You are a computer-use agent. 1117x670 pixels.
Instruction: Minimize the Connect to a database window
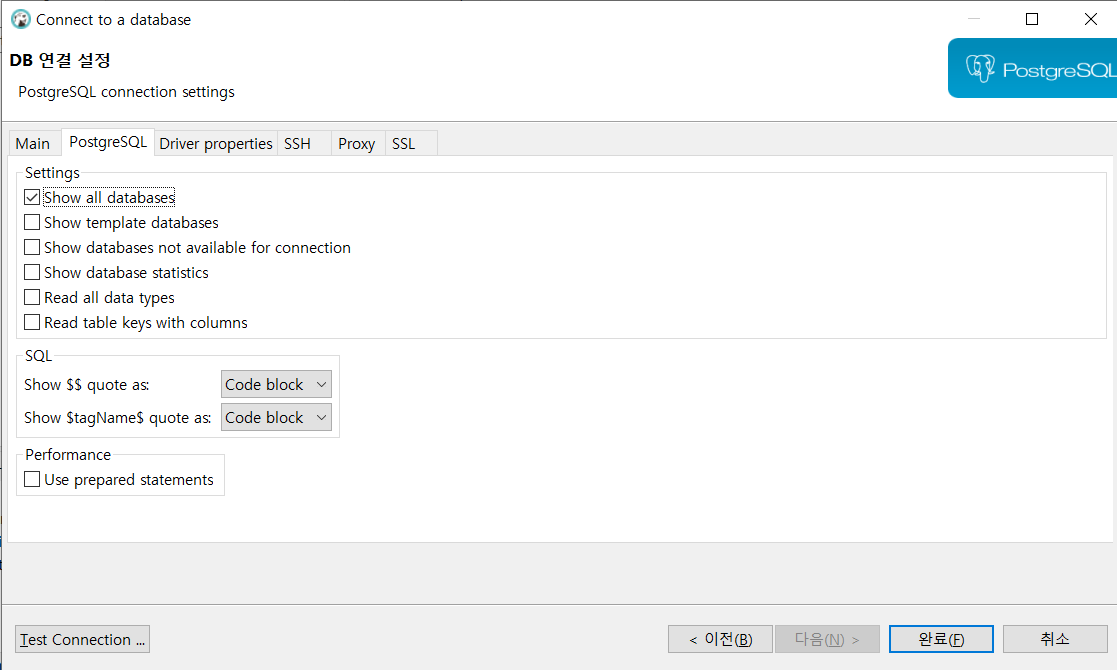tap(974, 19)
